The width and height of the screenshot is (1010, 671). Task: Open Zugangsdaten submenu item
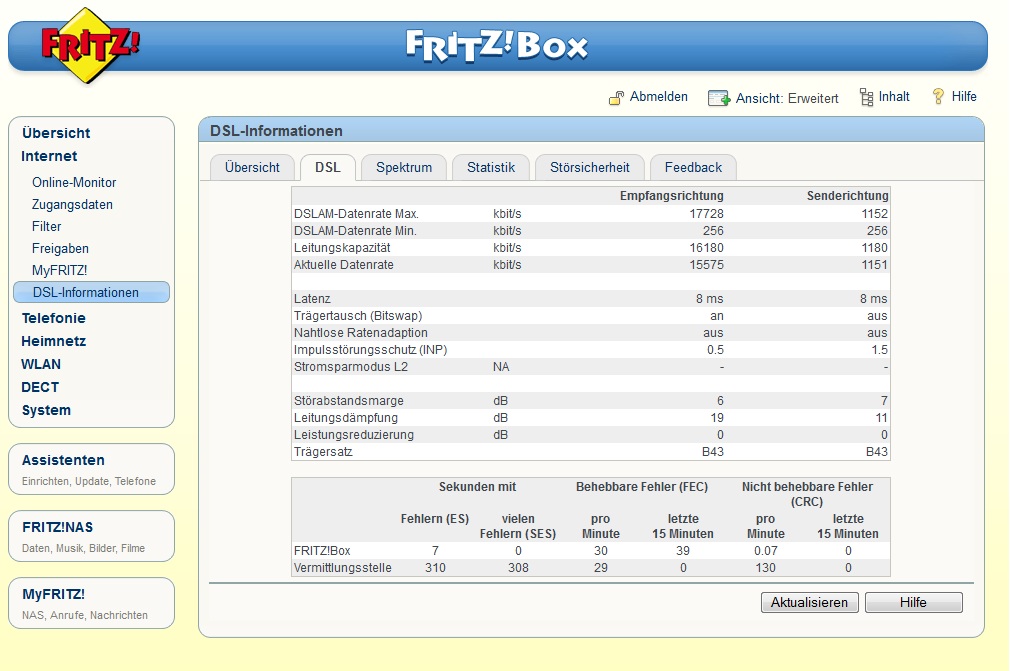tap(72, 205)
